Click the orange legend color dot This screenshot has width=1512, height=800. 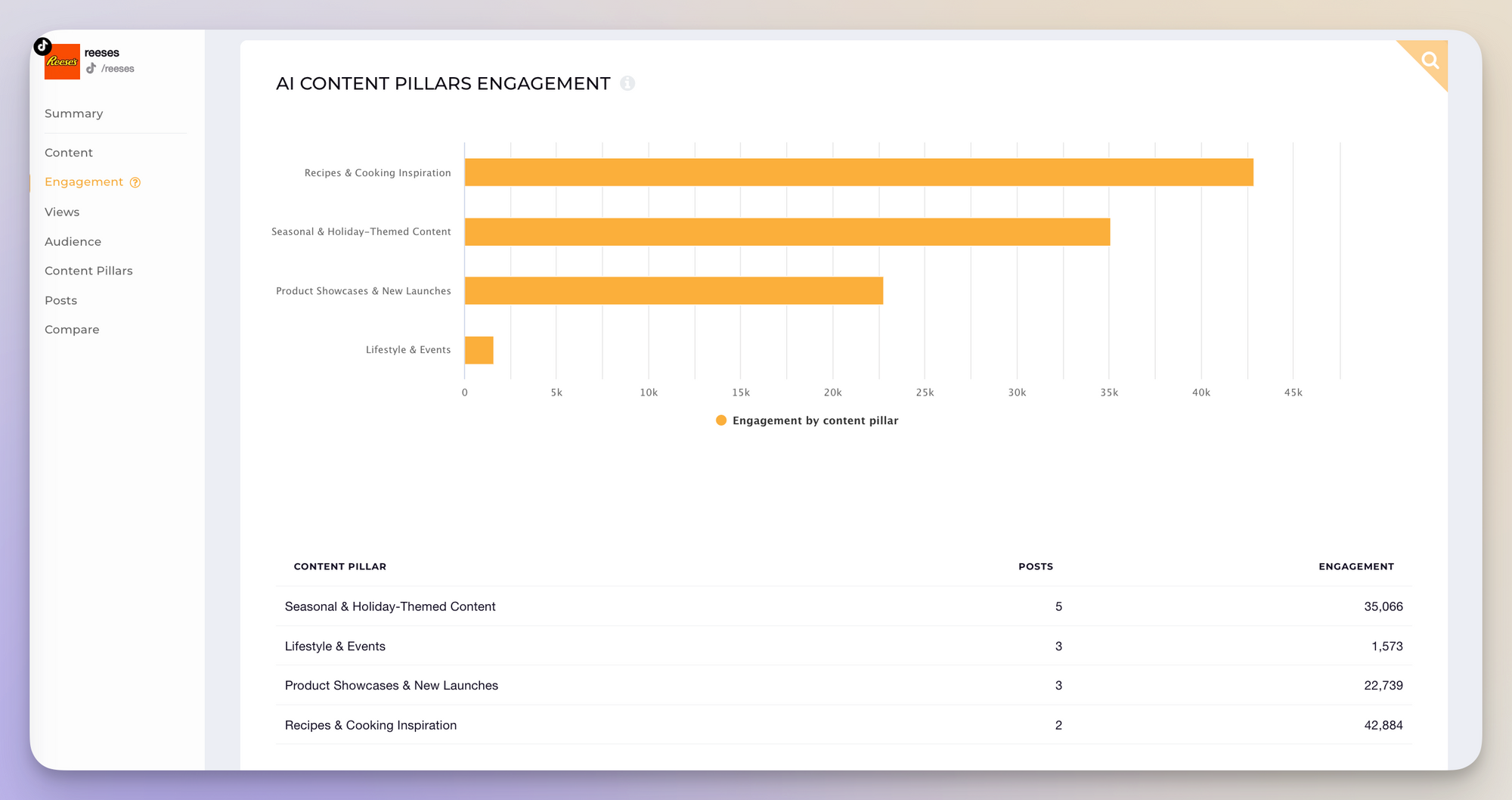(721, 420)
